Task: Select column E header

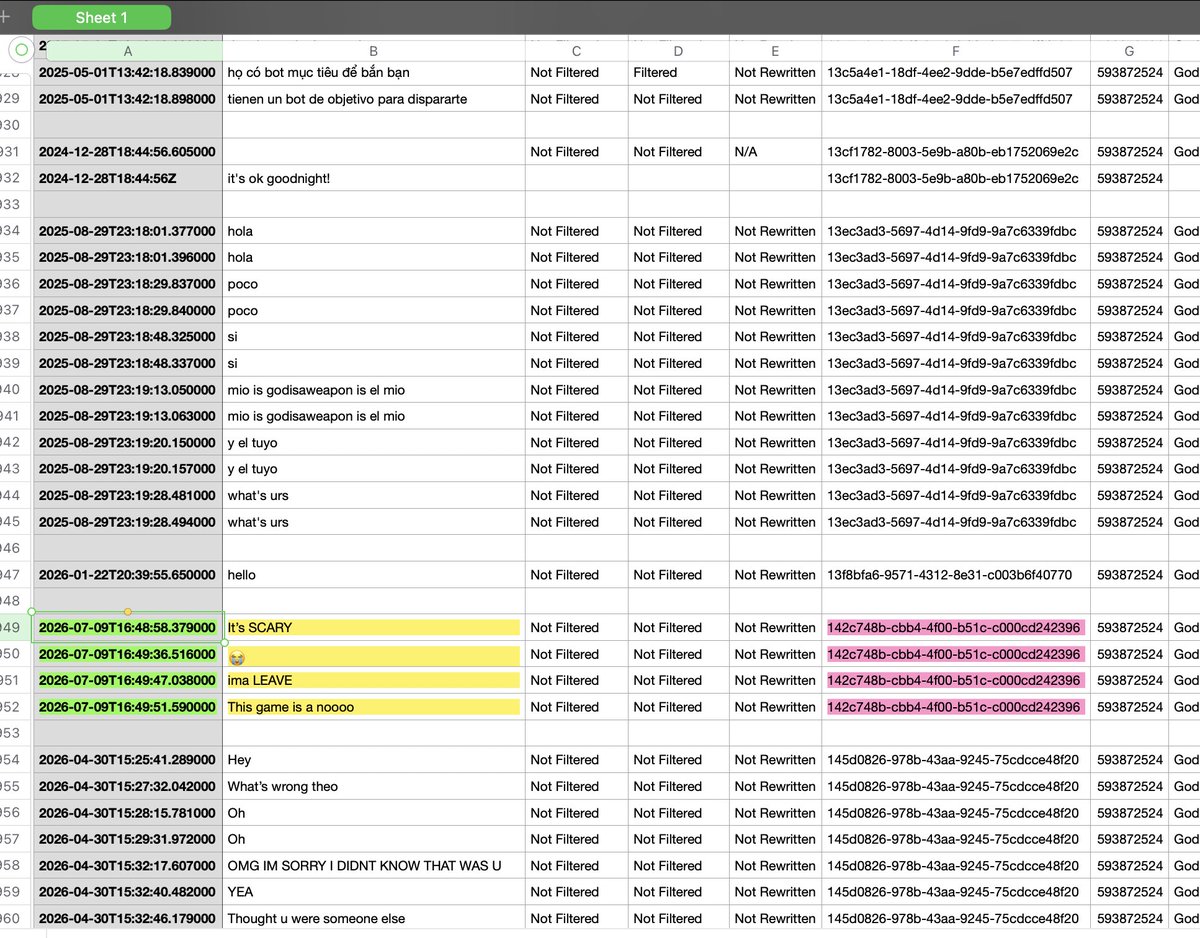Action: click(x=776, y=51)
